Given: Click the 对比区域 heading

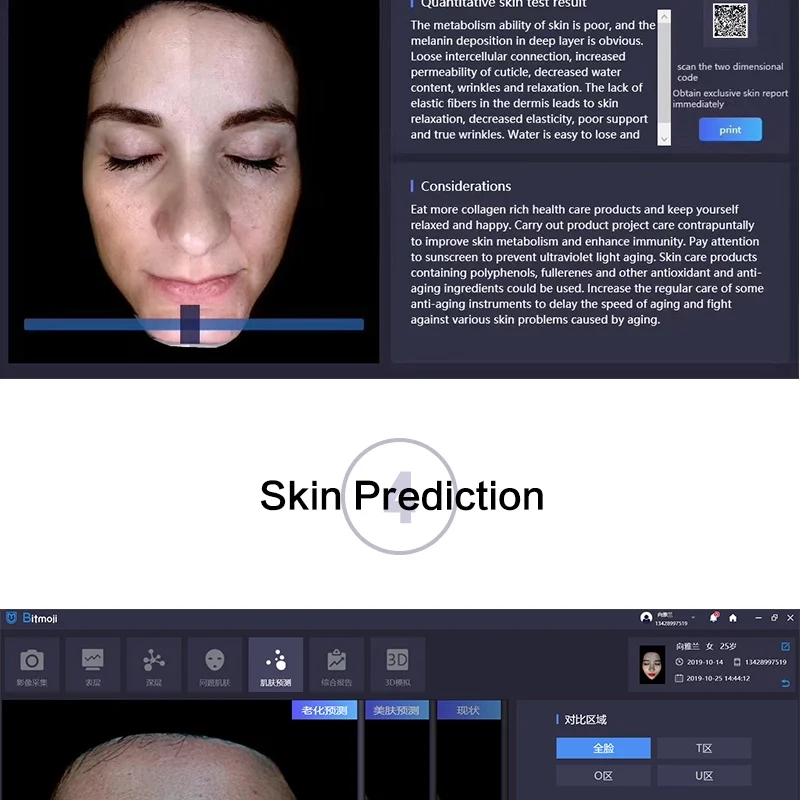Looking at the screenshot, I should click(x=585, y=719).
